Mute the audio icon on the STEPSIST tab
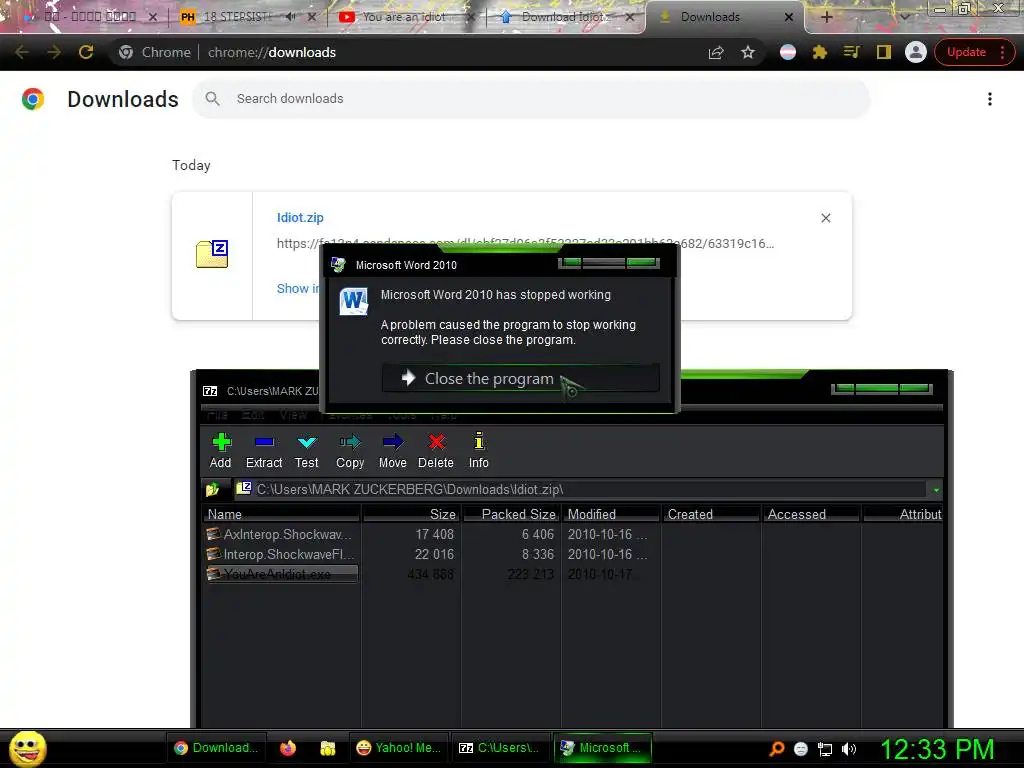The width and height of the screenshot is (1024, 768). (x=290, y=17)
